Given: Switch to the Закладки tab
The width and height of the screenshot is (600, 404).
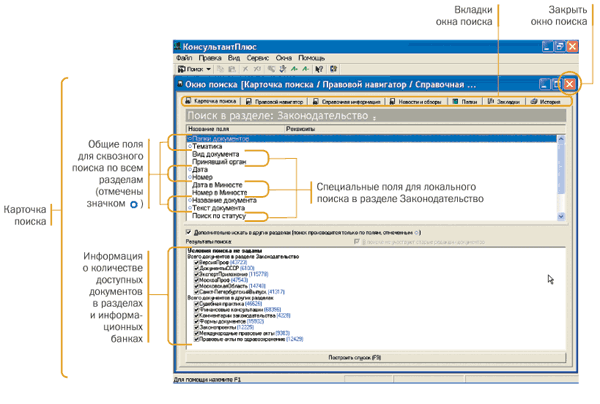Looking at the screenshot, I should (x=504, y=101).
